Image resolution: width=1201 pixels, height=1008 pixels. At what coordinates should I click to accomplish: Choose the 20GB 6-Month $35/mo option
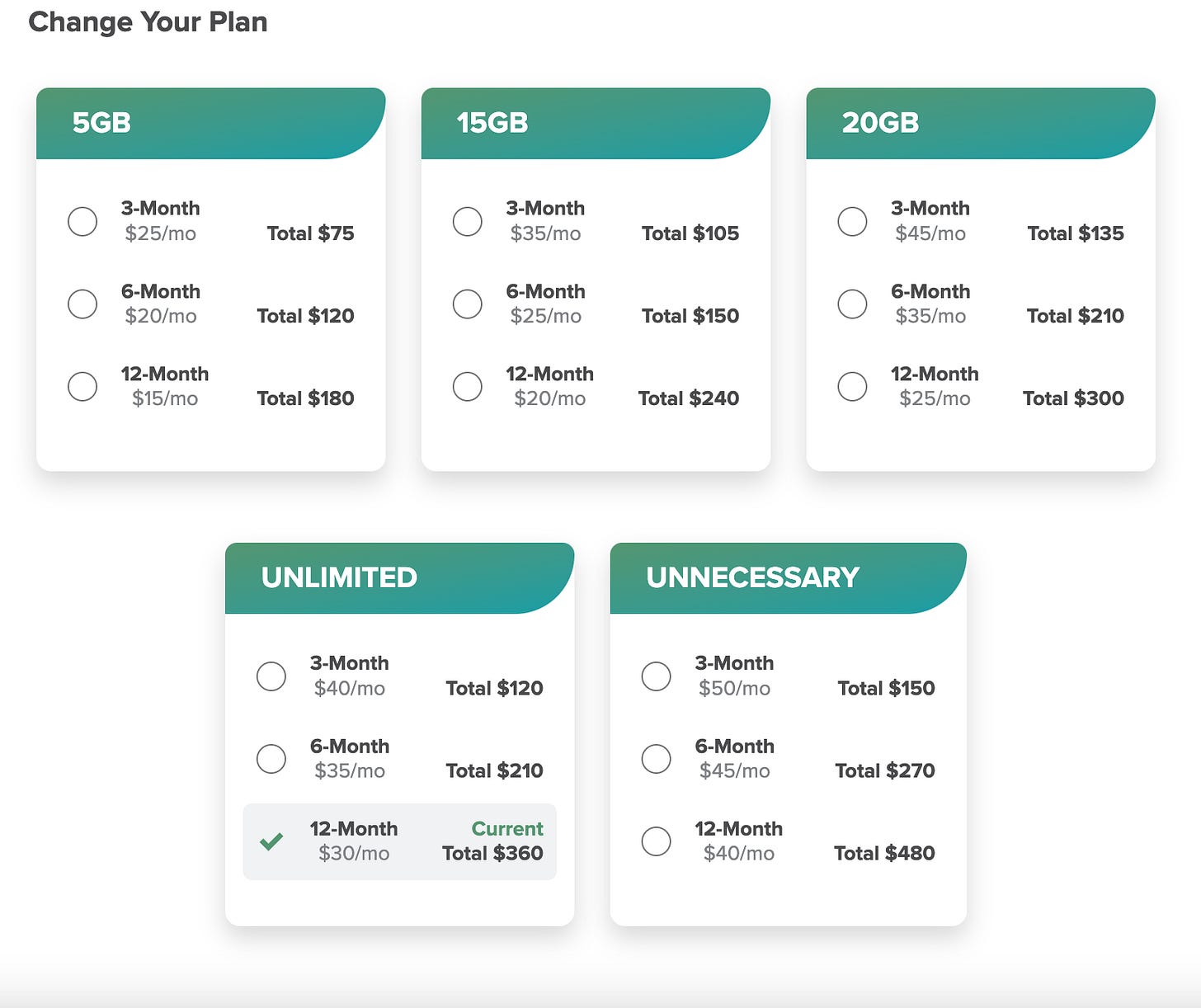coord(852,304)
